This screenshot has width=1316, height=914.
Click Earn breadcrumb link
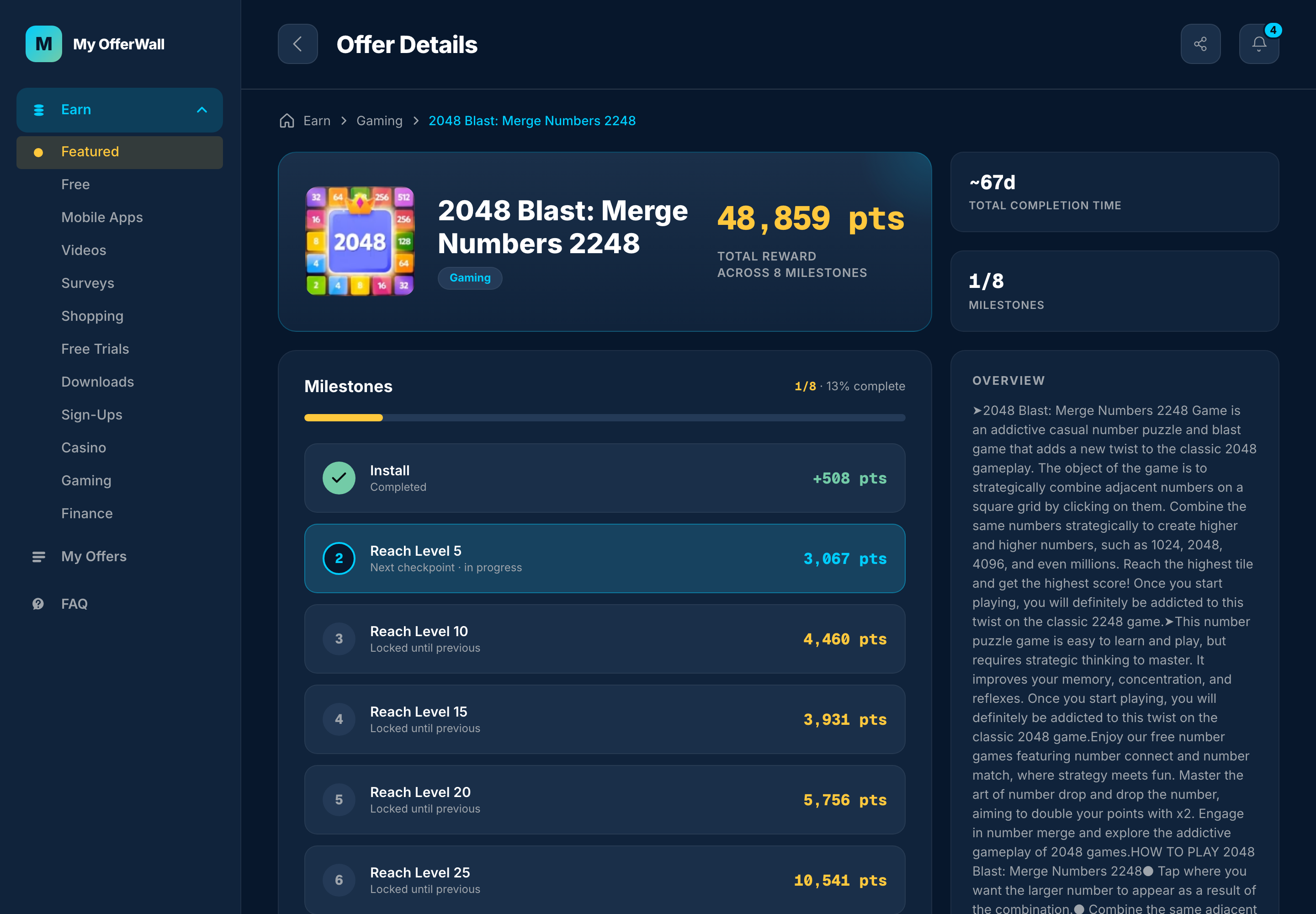[317, 121]
